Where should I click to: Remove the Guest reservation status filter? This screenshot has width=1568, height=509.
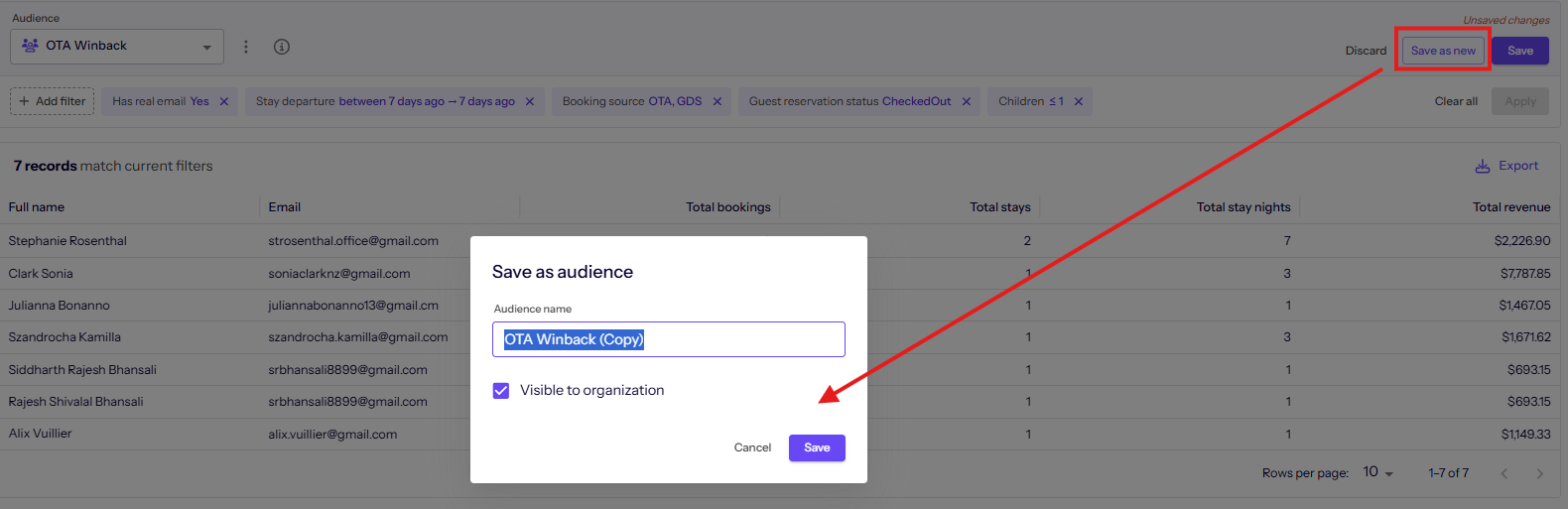(967, 101)
